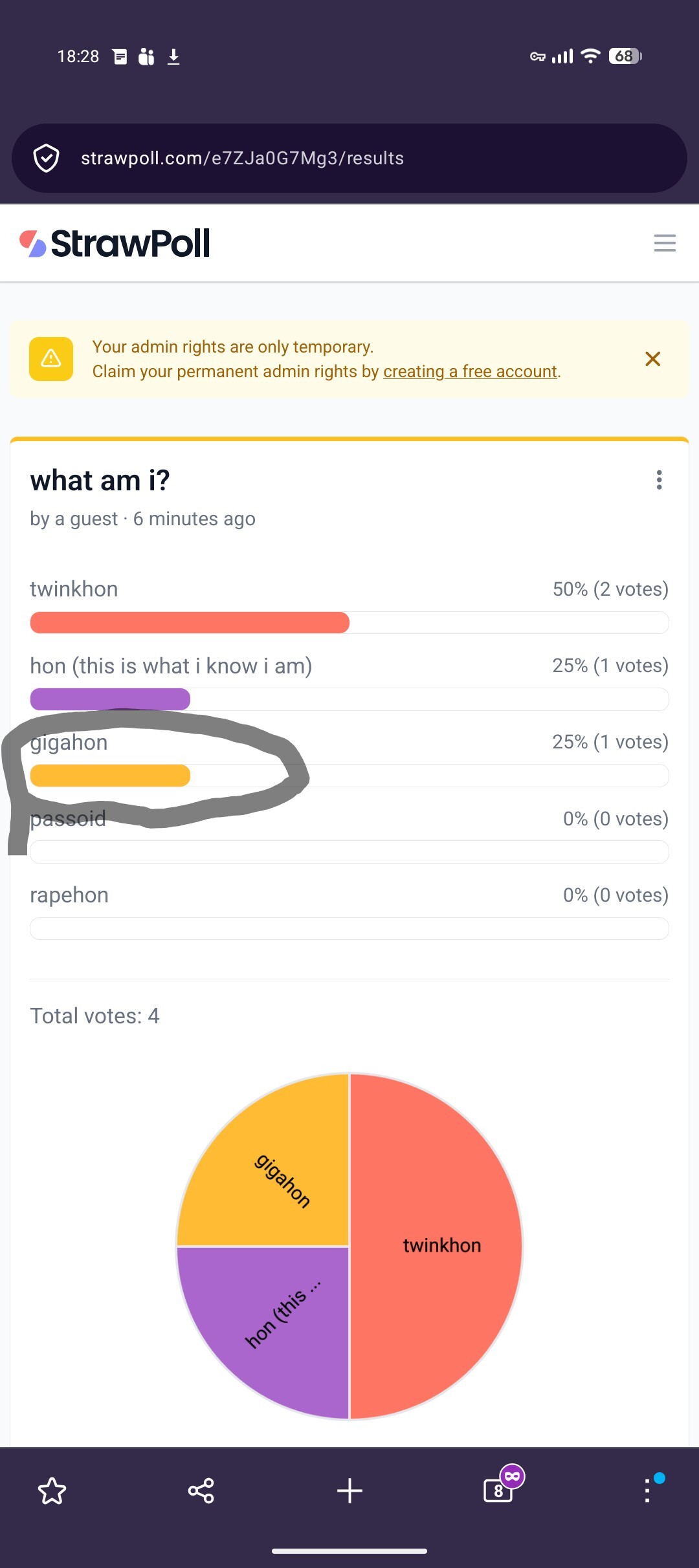Click the red twinkhon result bar
This screenshot has width=699, height=1568.
190,622
